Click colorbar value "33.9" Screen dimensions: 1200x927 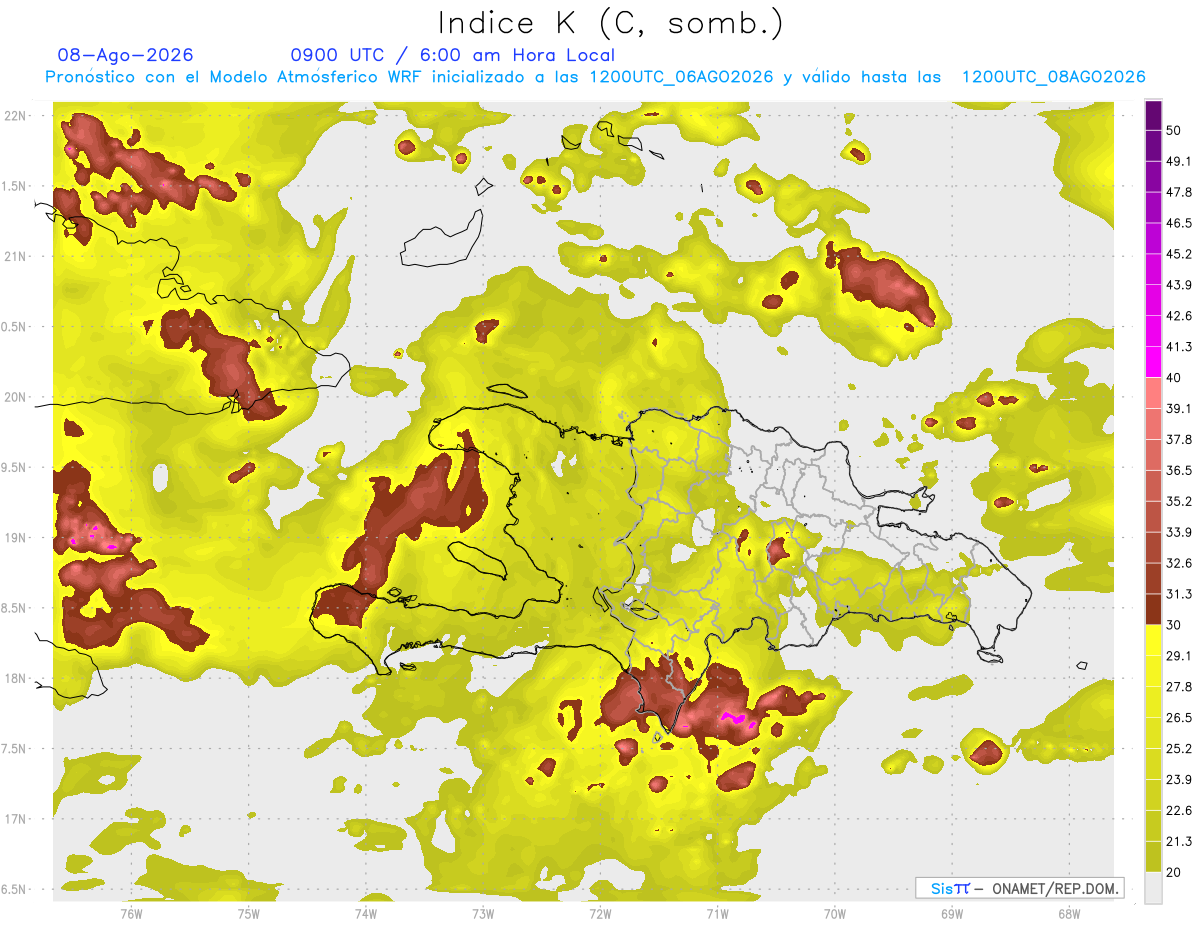(1178, 532)
